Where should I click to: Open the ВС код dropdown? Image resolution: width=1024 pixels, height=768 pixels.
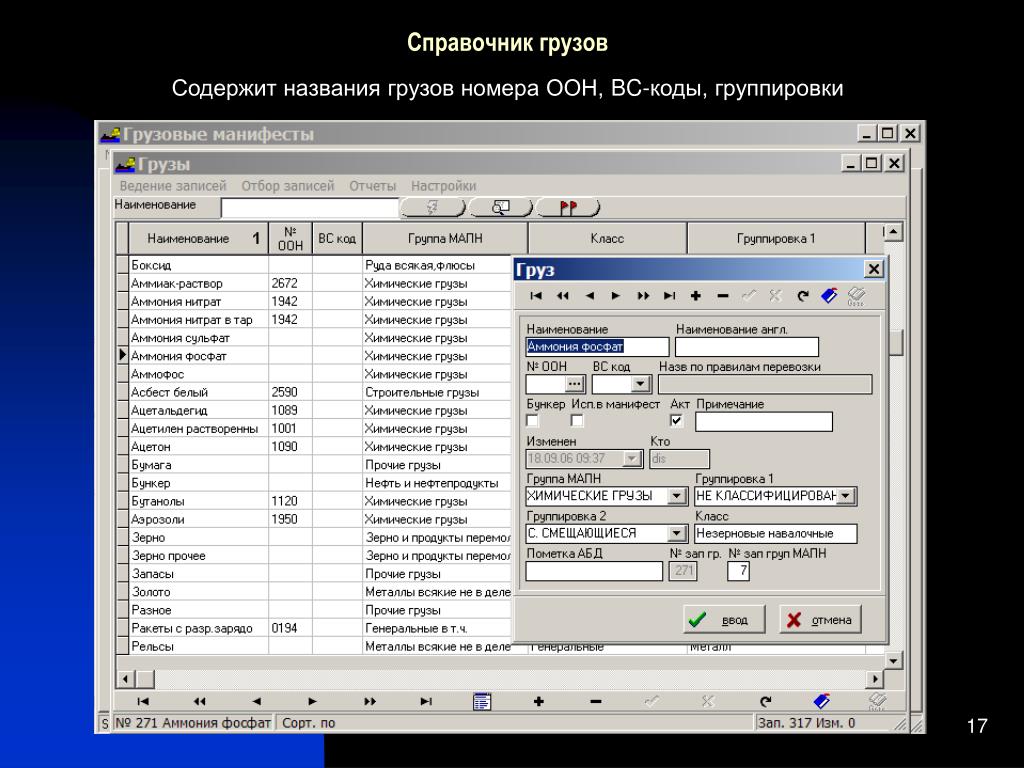(x=641, y=384)
